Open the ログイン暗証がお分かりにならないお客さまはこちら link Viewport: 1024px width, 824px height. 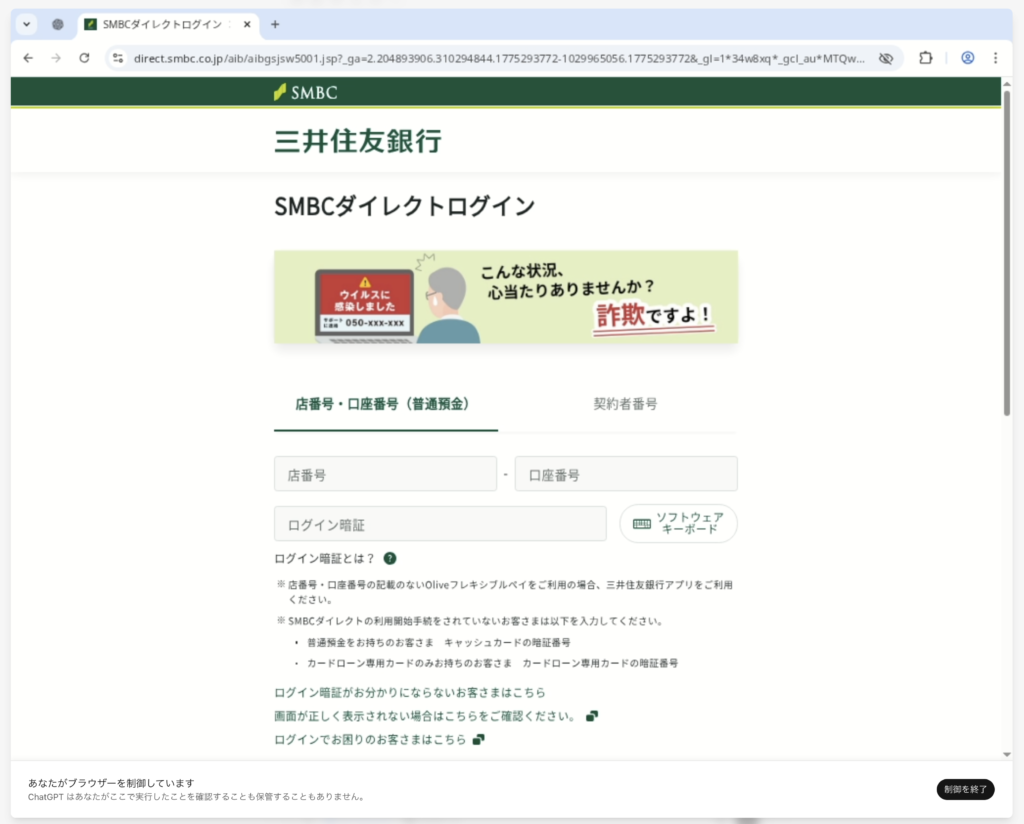409,692
